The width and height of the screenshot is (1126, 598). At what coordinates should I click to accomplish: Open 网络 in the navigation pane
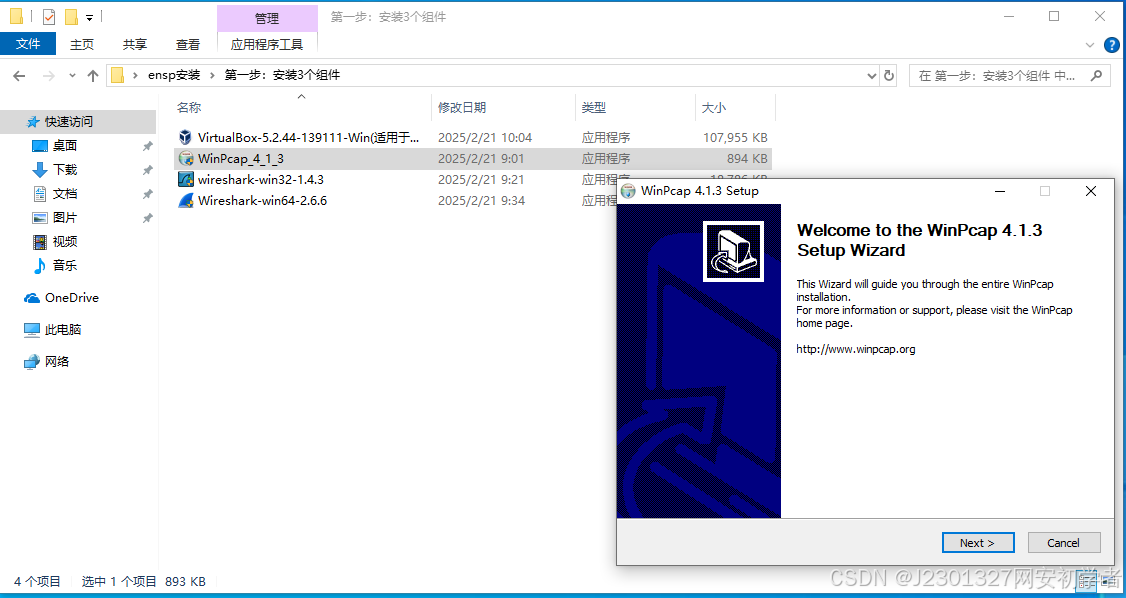click(57, 362)
